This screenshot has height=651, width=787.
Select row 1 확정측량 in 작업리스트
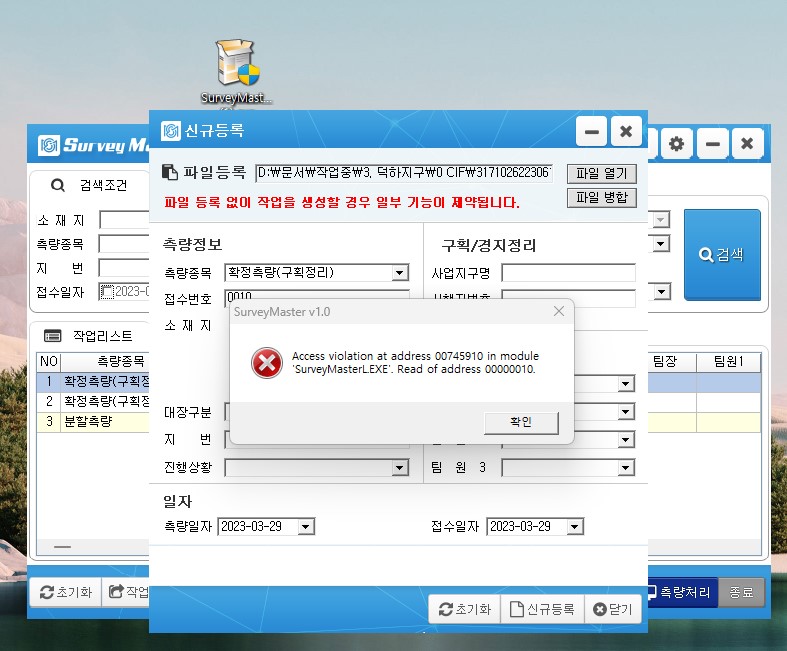pos(93,381)
